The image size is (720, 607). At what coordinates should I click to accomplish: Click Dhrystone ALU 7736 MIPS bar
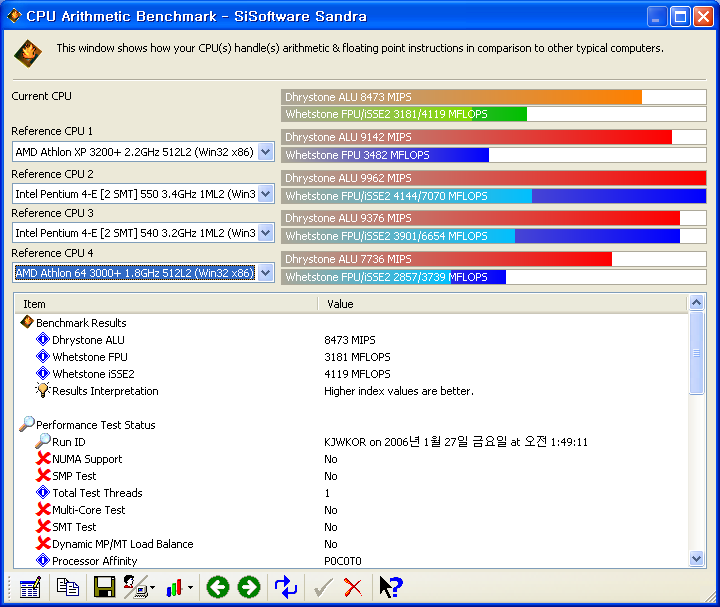point(494,259)
